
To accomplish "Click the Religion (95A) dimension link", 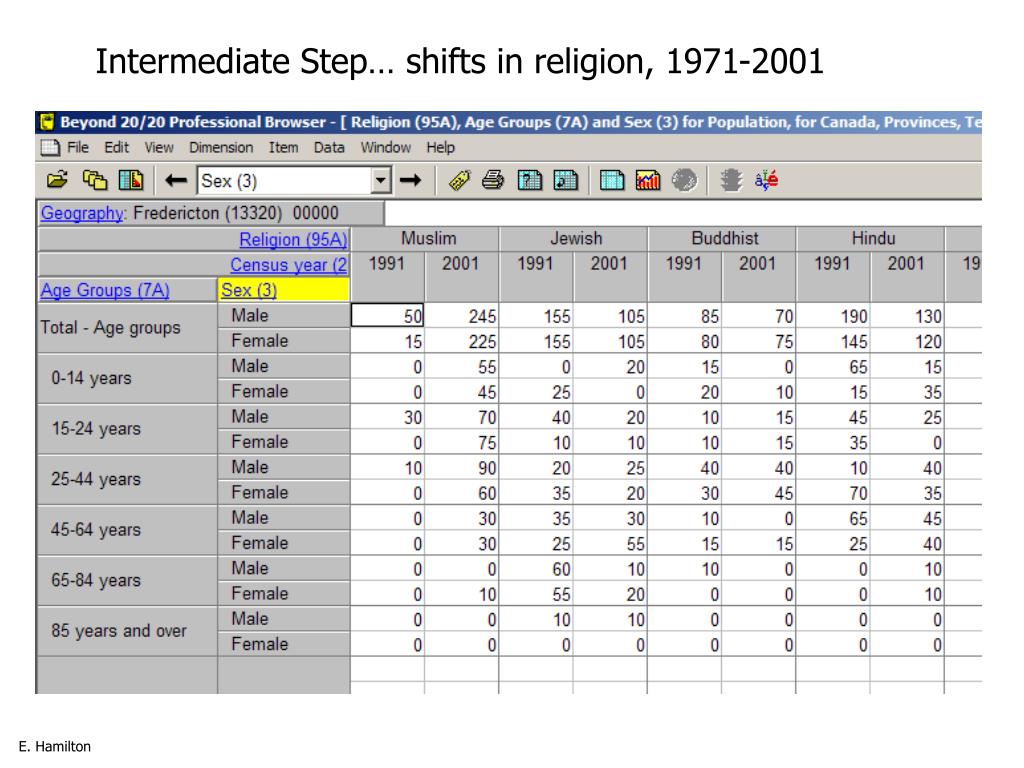I will click(x=293, y=240).
